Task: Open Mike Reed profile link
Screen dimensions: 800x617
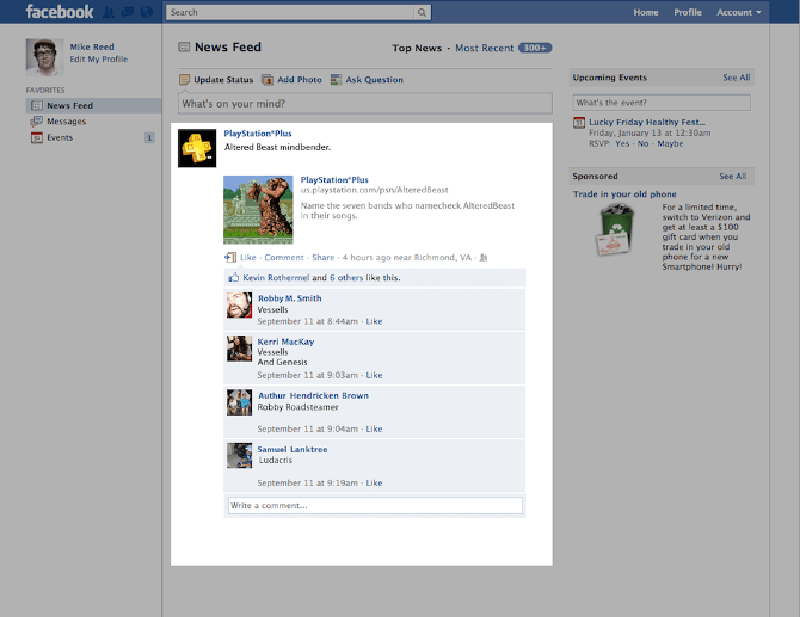Action: pos(92,46)
